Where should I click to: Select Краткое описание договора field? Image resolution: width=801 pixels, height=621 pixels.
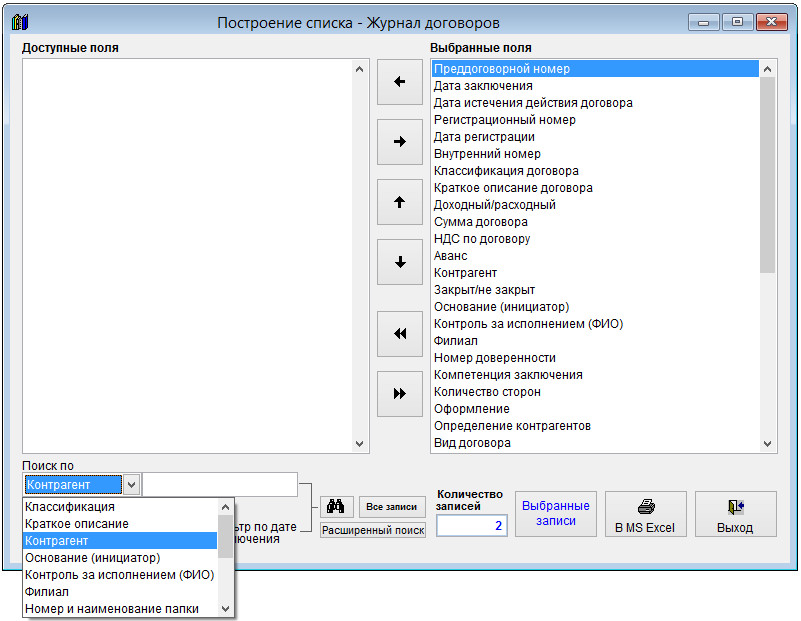(x=595, y=187)
